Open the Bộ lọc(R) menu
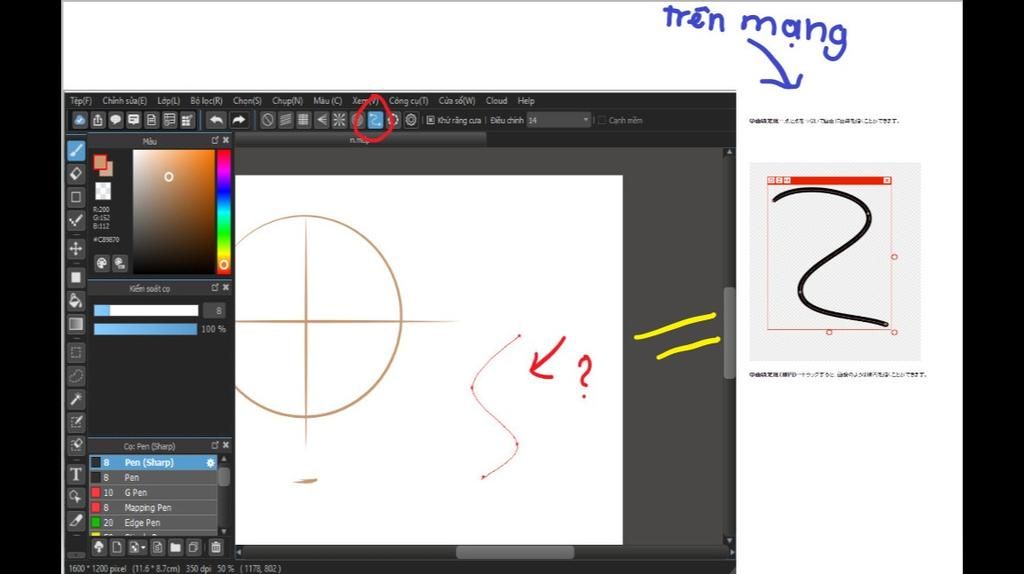 206,101
